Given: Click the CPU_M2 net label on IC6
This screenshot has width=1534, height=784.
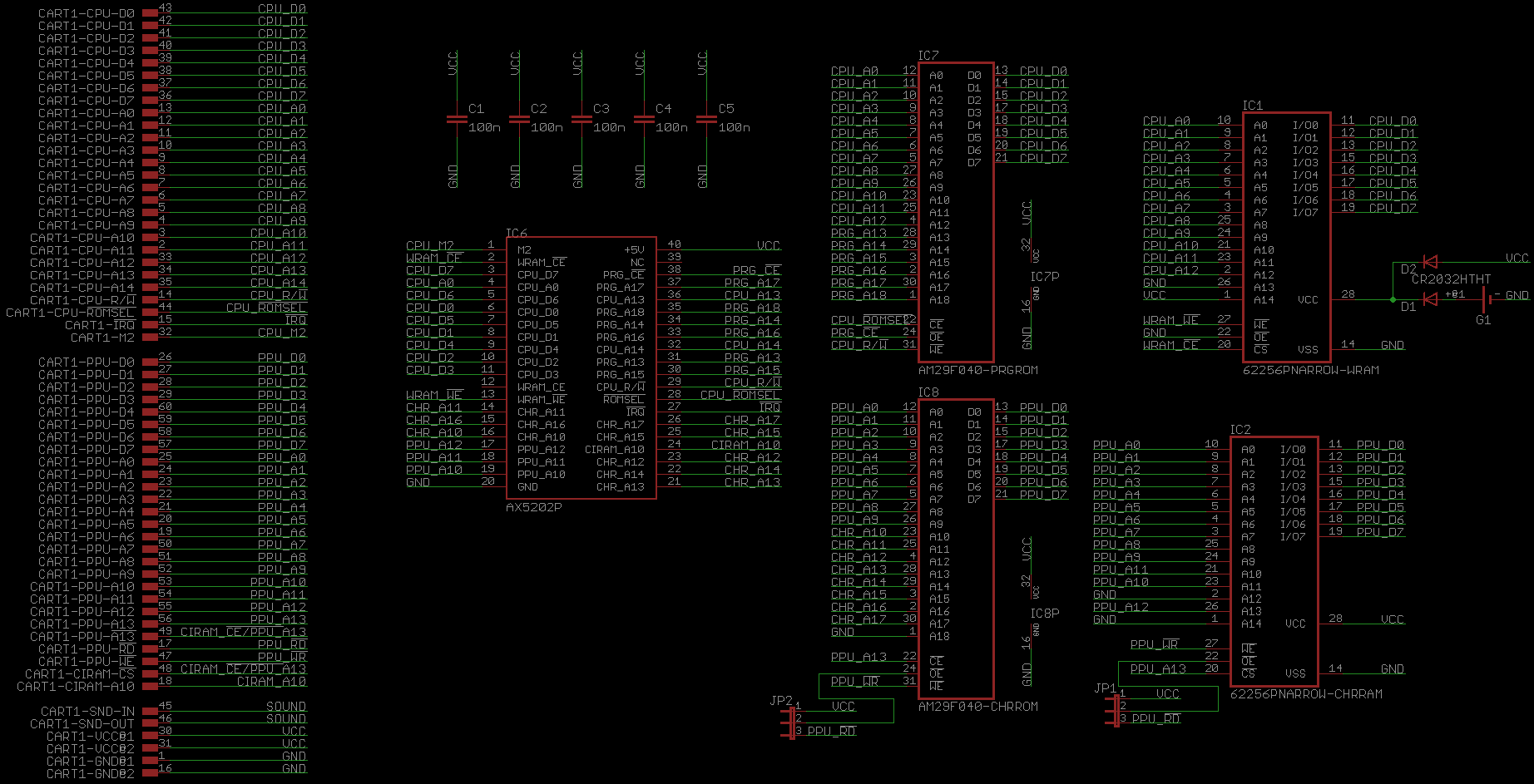Looking at the screenshot, I should point(430,246).
